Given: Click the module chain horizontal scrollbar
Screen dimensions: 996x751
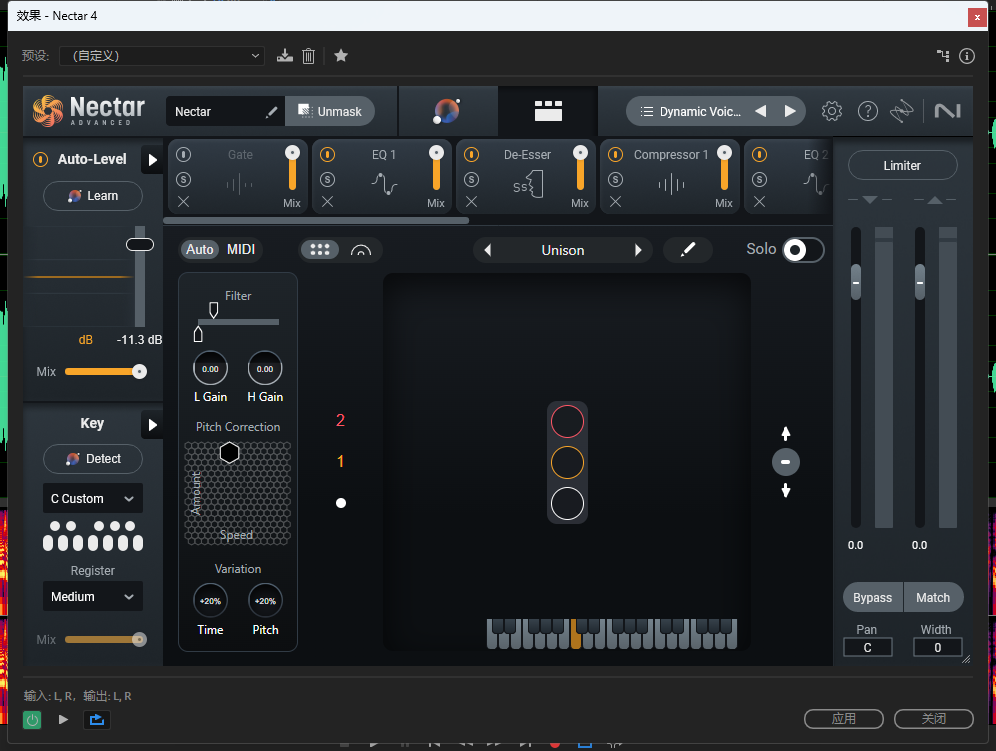Looking at the screenshot, I should pyautogui.click(x=316, y=220).
